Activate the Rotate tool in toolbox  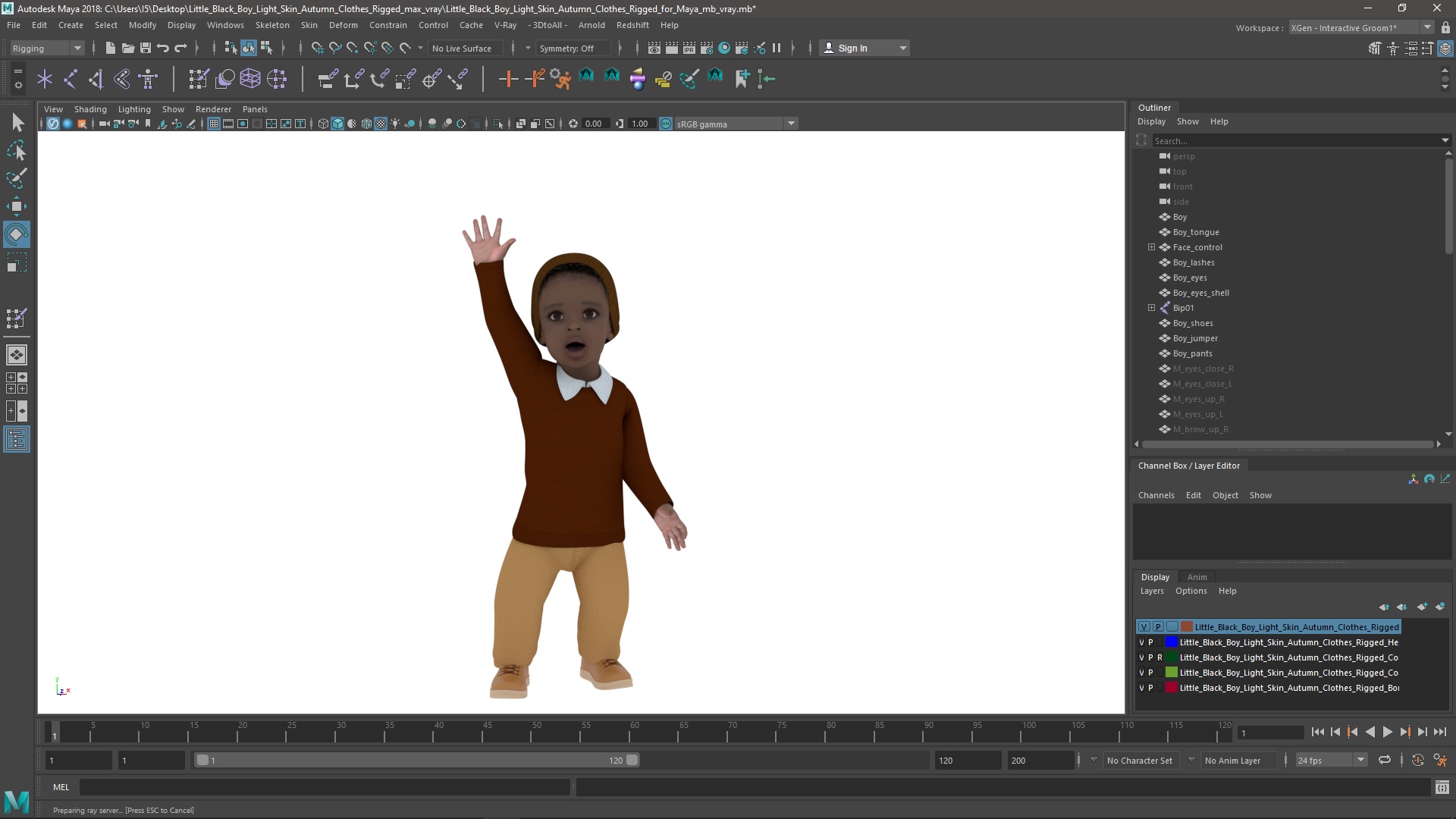click(x=17, y=234)
